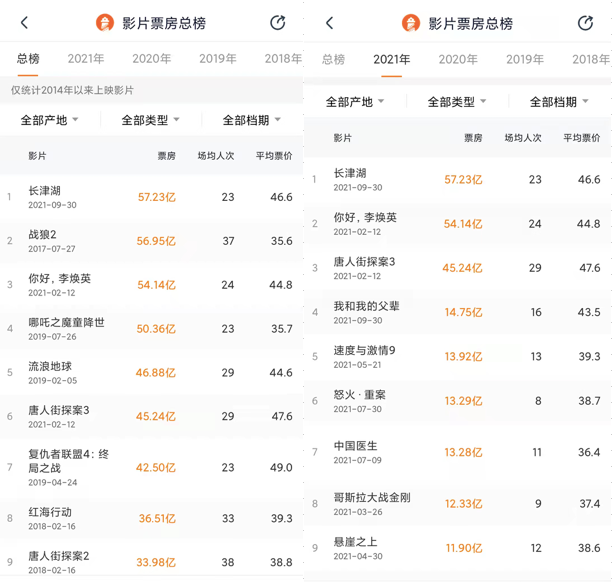Viewport: 612px width, 582px height.
Task: Tap the refresh icon in the left panel
Action: click(278, 23)
